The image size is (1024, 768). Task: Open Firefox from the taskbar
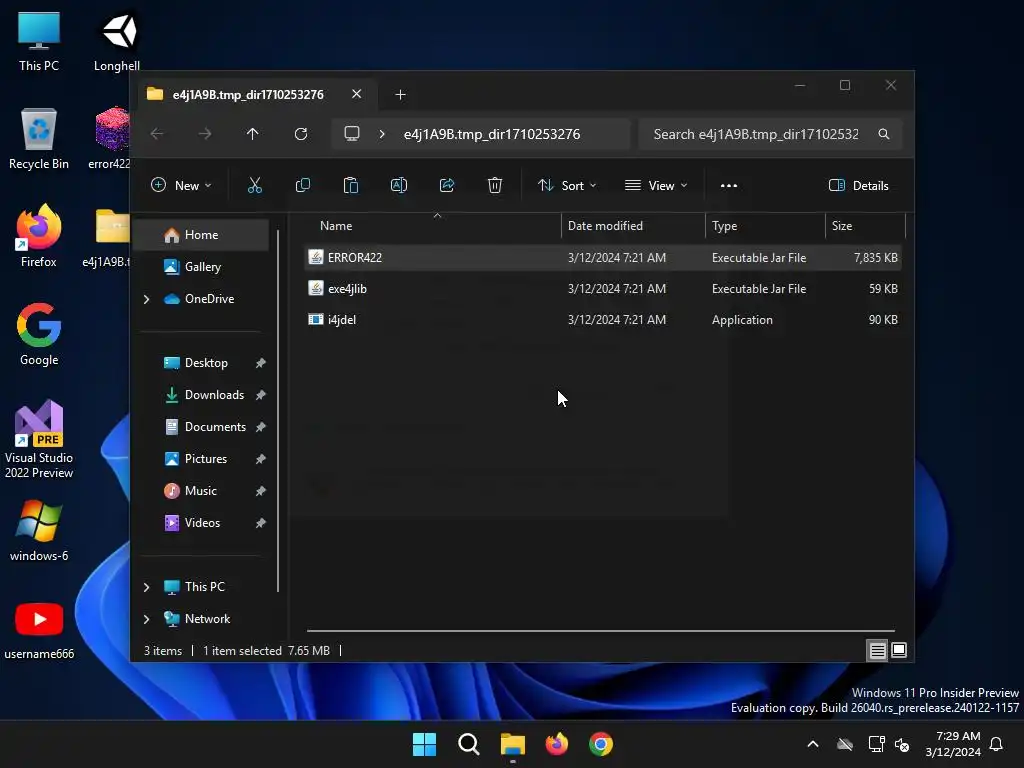point(556,744)
